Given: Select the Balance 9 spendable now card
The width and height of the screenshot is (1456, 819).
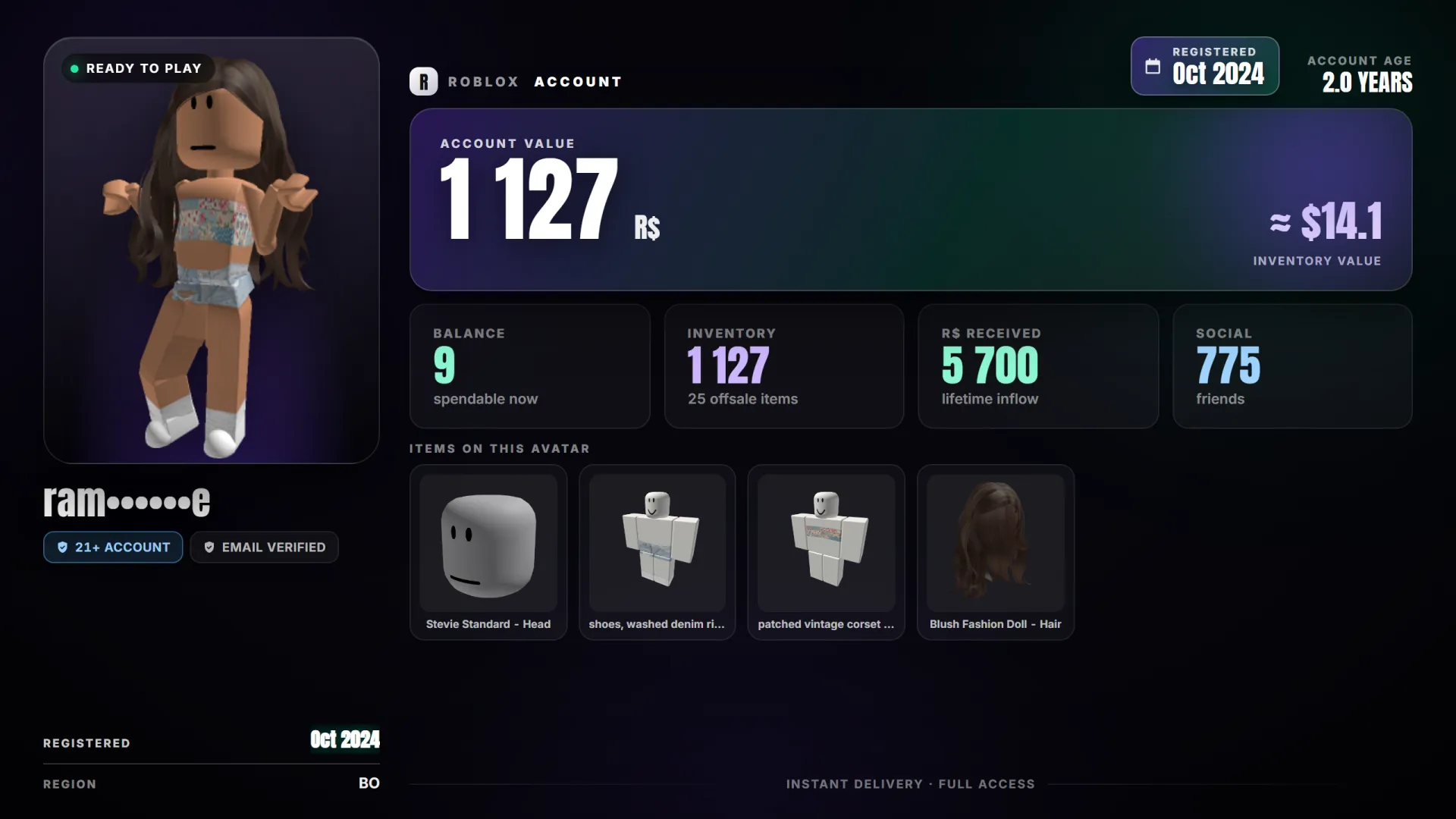Looking at the screenshot, I should click(x=530, y=366).
